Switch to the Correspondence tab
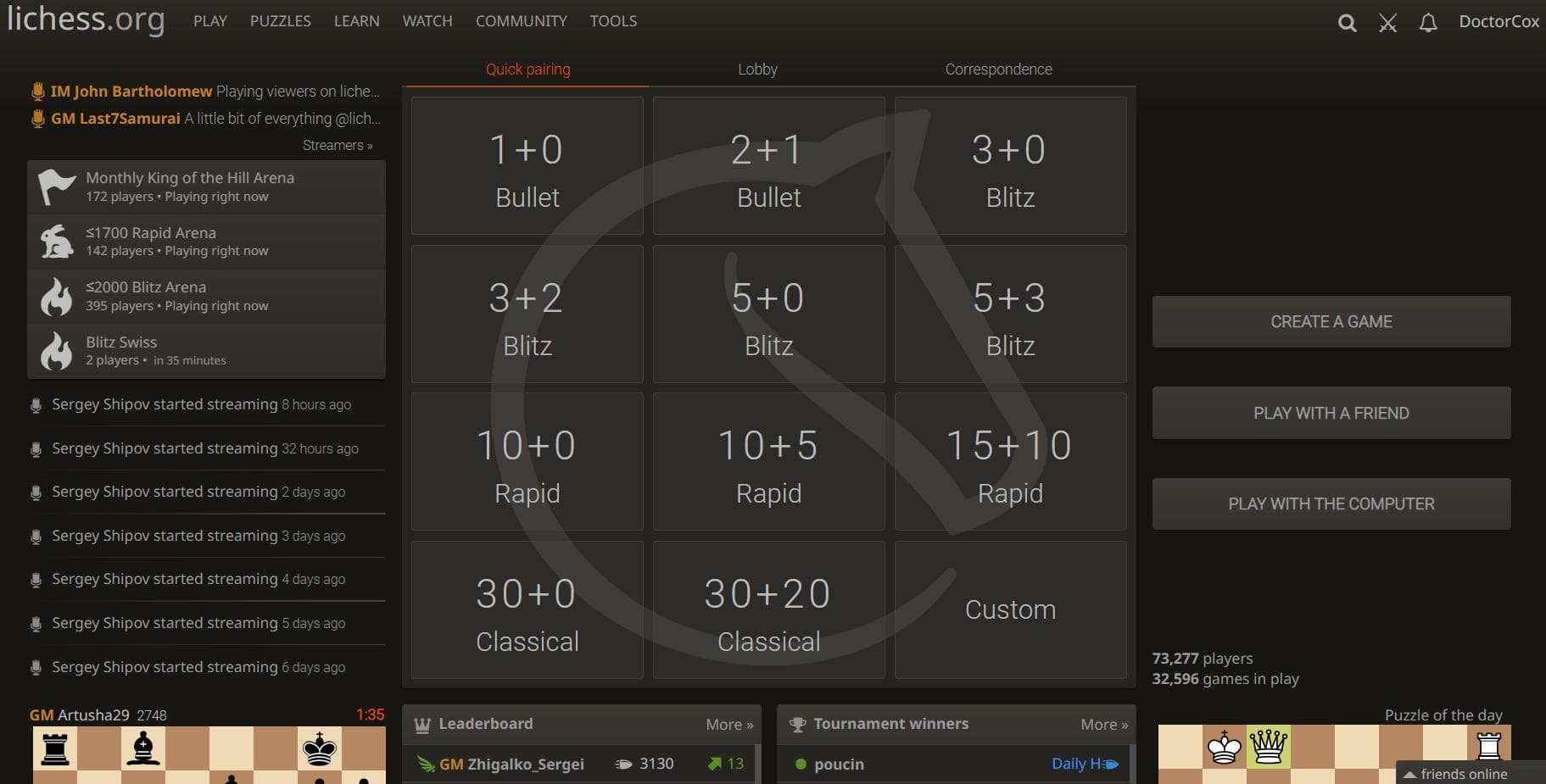 coord(999,70)
